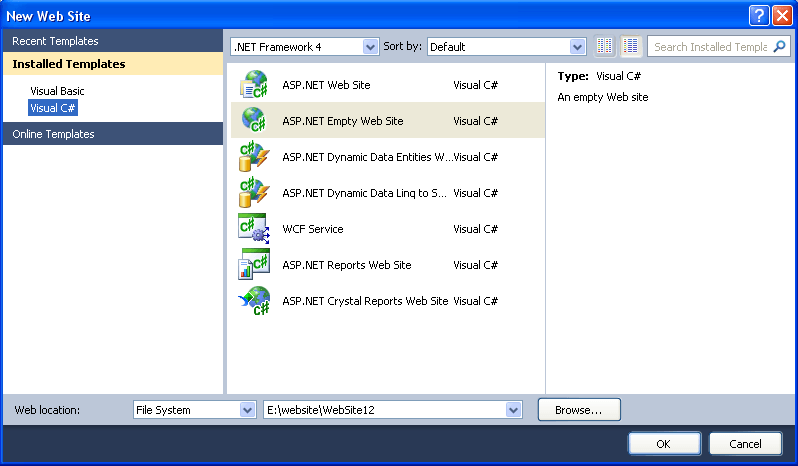This screenshot has height=466, width=798.
Task: Confirm with the OK button
Action: [663, 444]
